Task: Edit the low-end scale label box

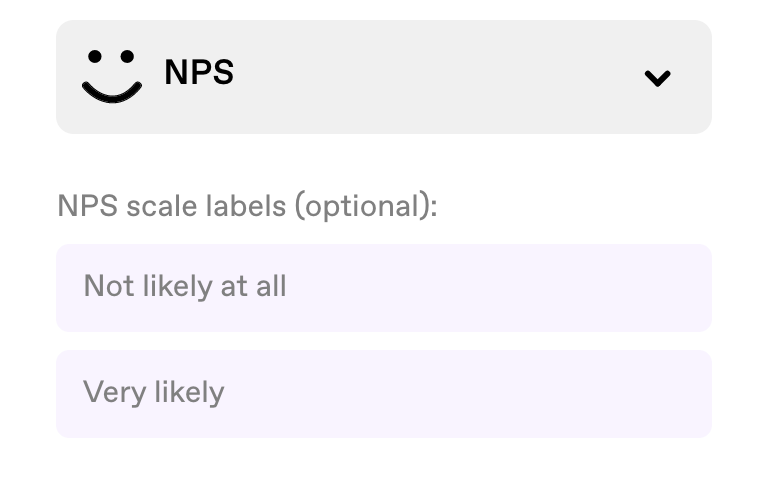Action: pyautogui.click(x=384, y=288)
